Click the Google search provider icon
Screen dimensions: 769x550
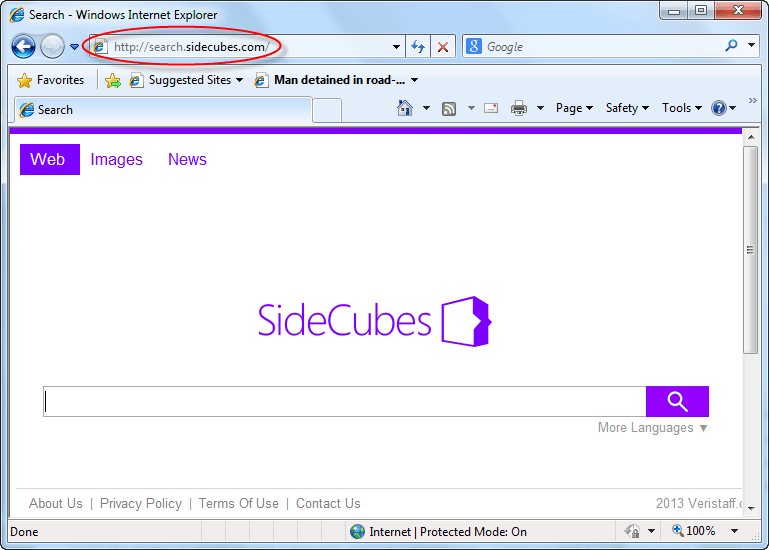point(473,47)
